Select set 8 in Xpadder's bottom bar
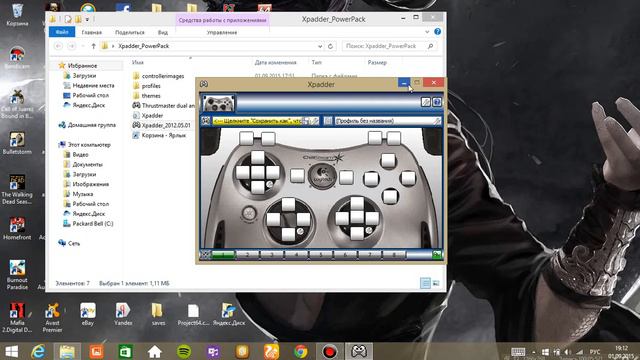Image resolution: width=640 pixels, height=360 pixels. 394,255
